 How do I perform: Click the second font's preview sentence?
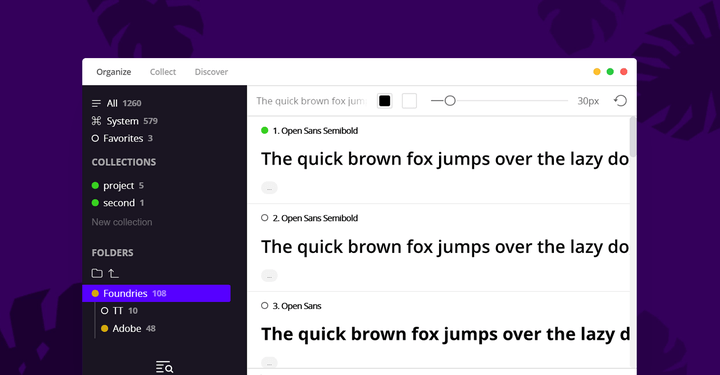pyautogui.click(x=444, y=247)
